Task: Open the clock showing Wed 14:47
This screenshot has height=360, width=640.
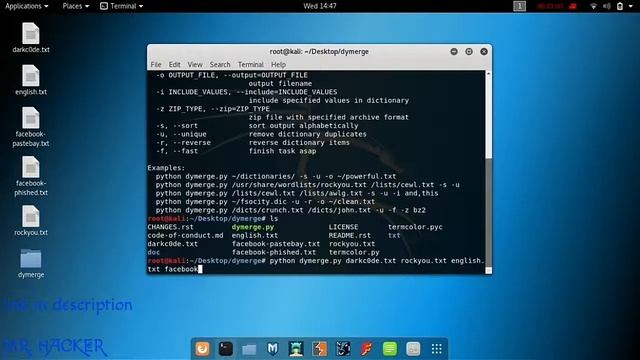Action: click(x=320, y=6)
